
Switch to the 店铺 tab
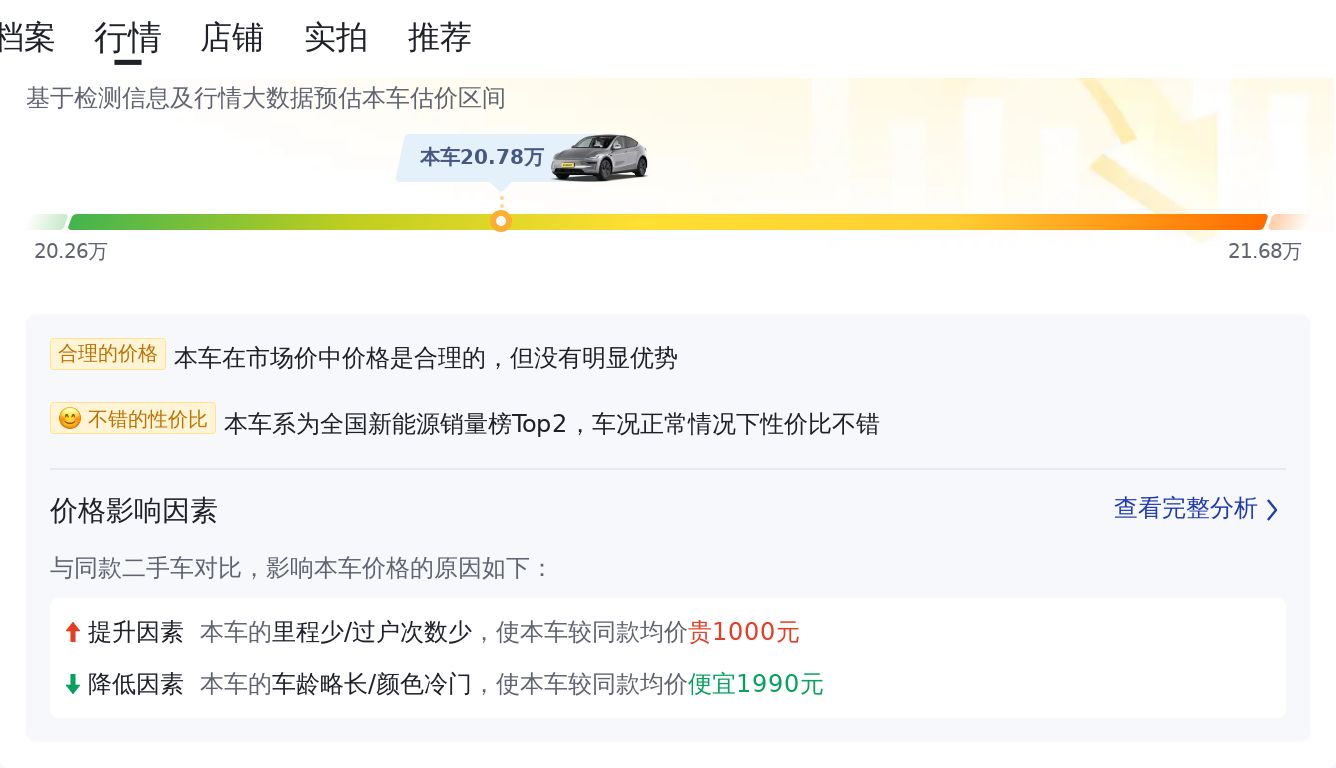[x=232, y=38]
